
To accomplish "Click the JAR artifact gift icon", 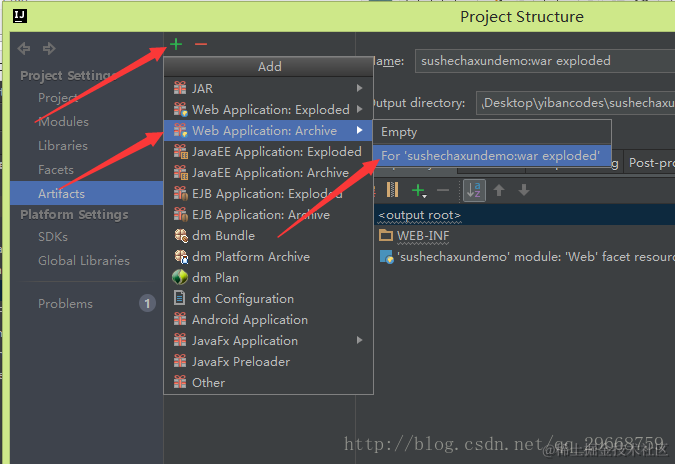I will coord(180,88).
